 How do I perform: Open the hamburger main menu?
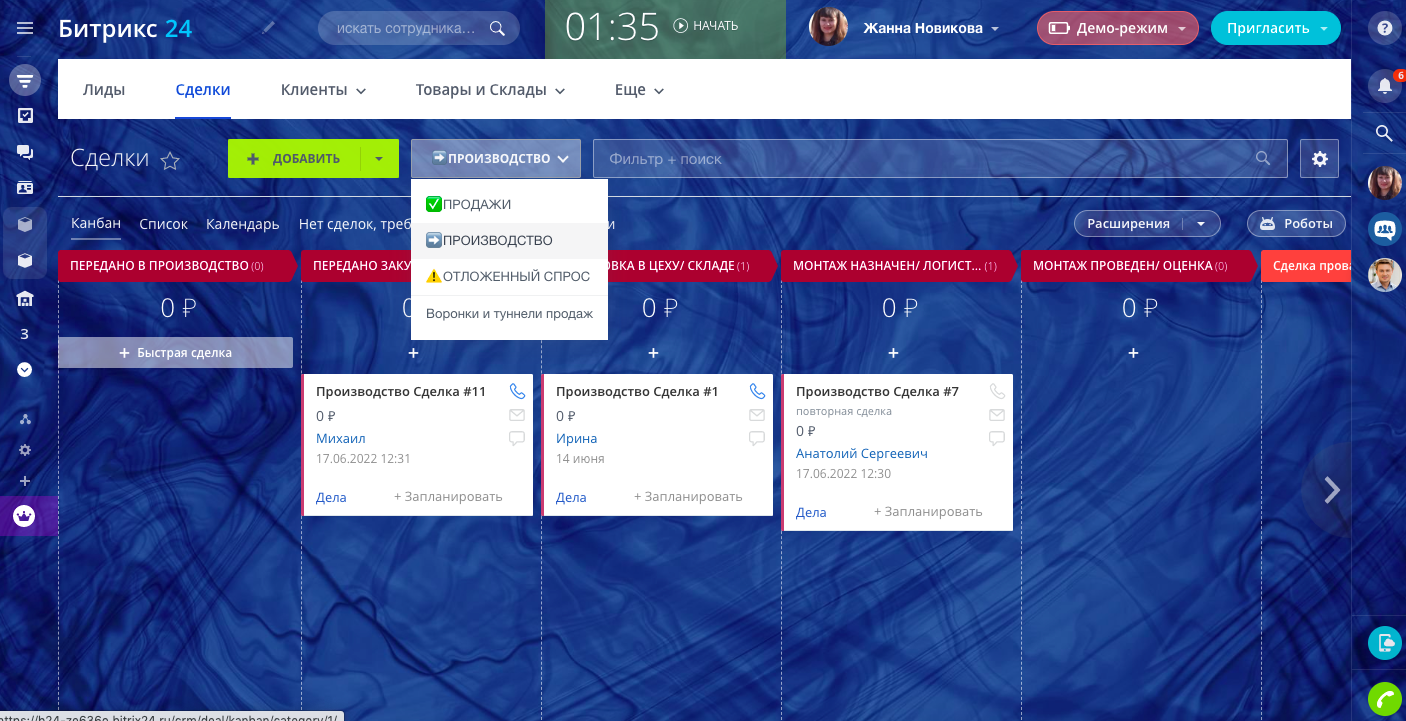(x=25, y=28)
